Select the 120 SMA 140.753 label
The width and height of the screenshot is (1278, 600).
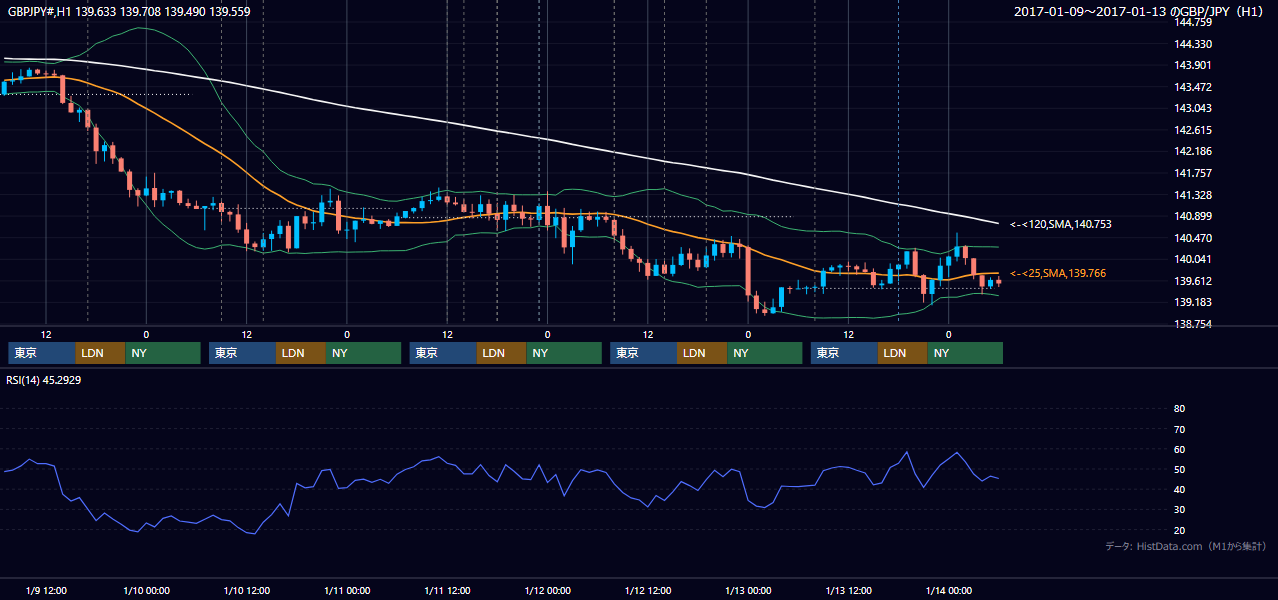pos(1061,225)
